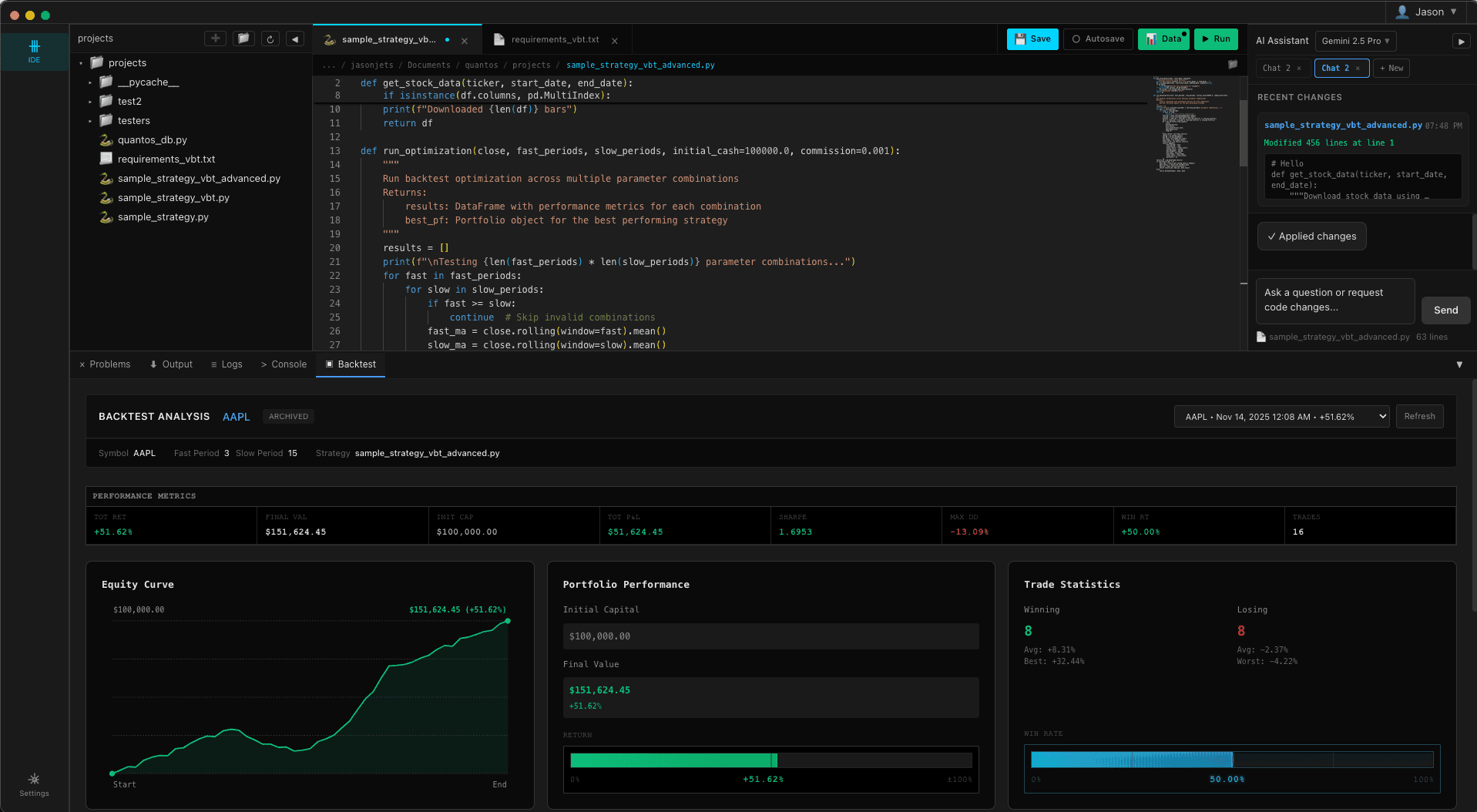Viewport: 1477px width, 812px height.
Task: Collapse the sidebar using the back arrow icon
Action: point(294,38)
